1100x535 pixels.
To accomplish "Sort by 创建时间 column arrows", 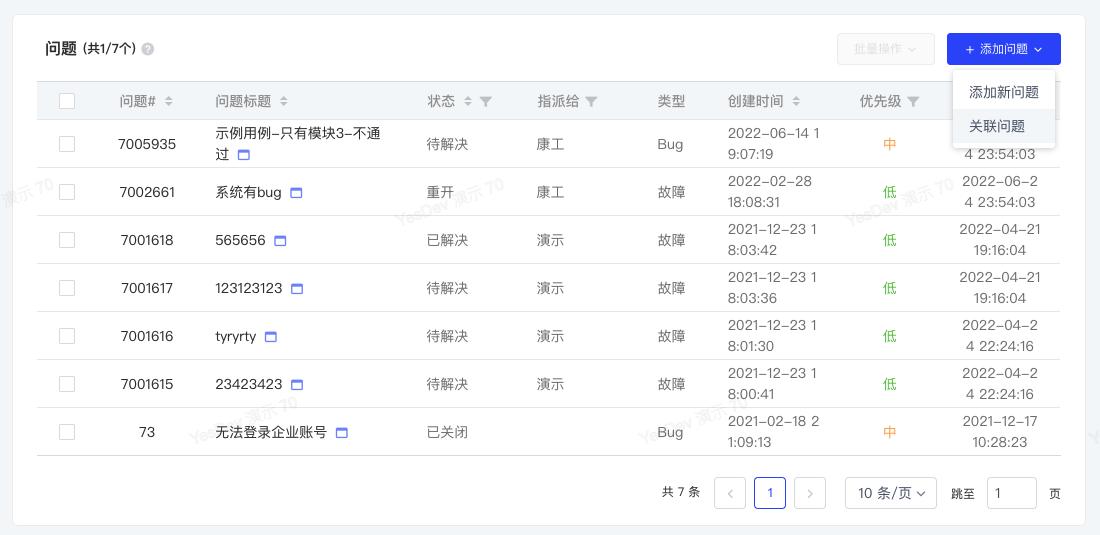I will click(x=796, y=101).
